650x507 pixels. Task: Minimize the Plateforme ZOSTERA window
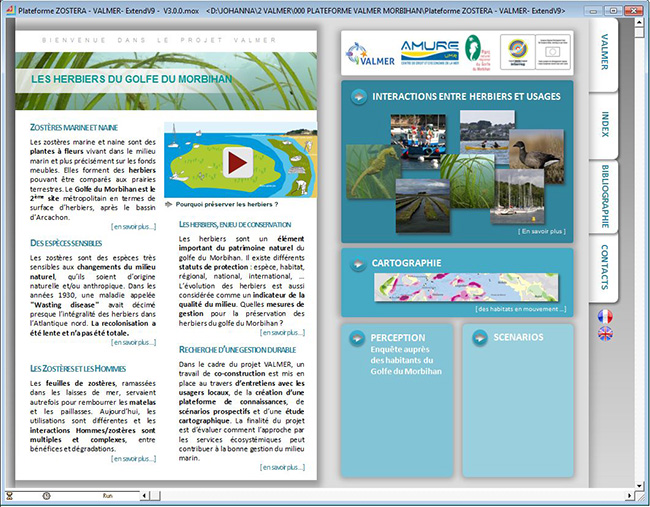coord(593,10)
